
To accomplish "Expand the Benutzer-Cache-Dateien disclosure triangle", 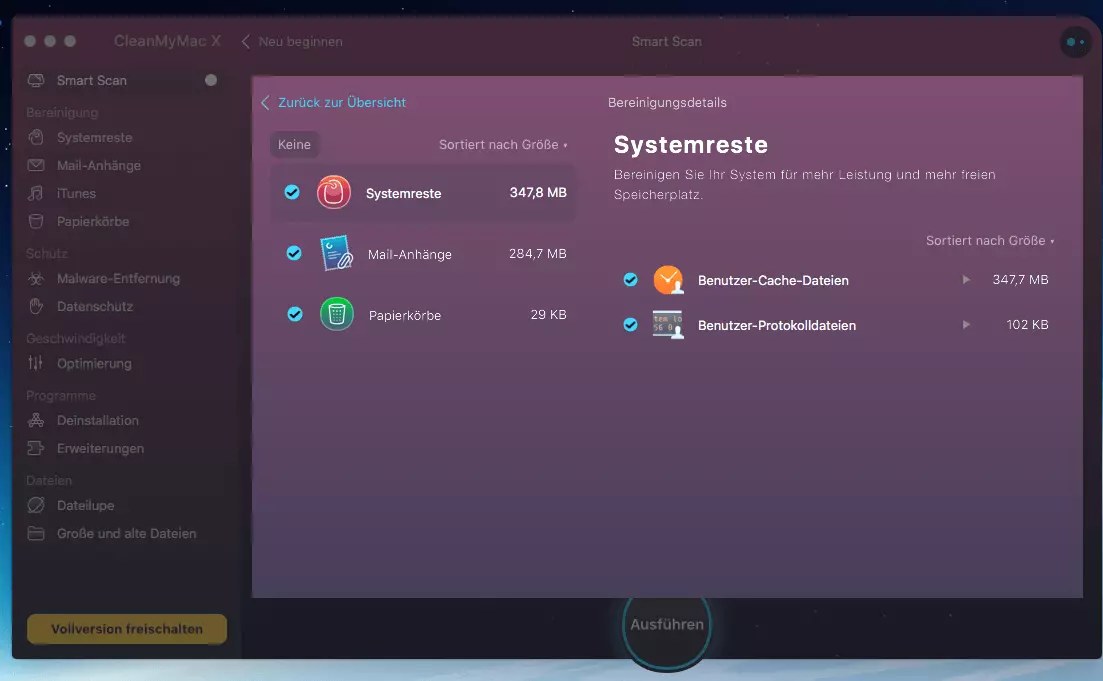I will point(967,279).
